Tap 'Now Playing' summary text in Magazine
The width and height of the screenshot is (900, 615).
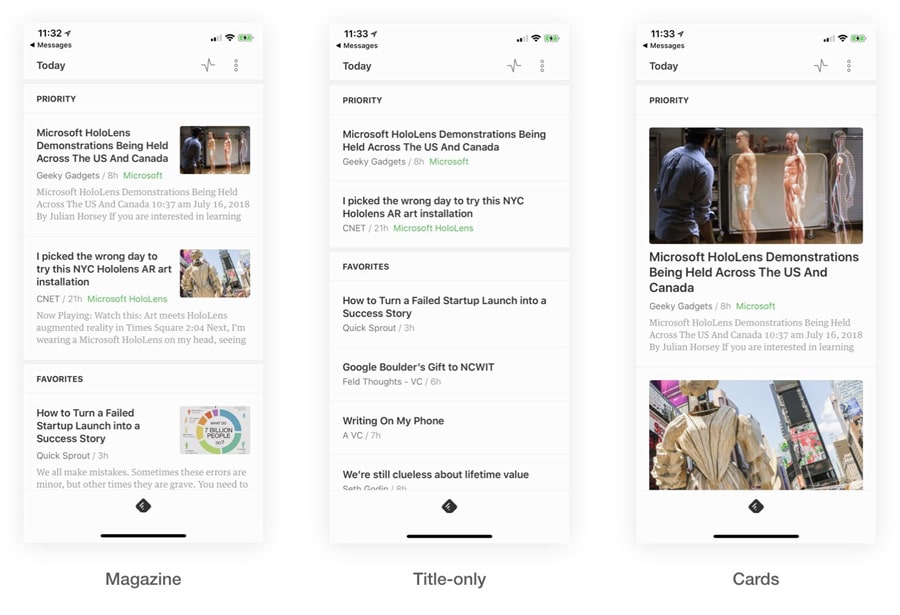(141, 327)
